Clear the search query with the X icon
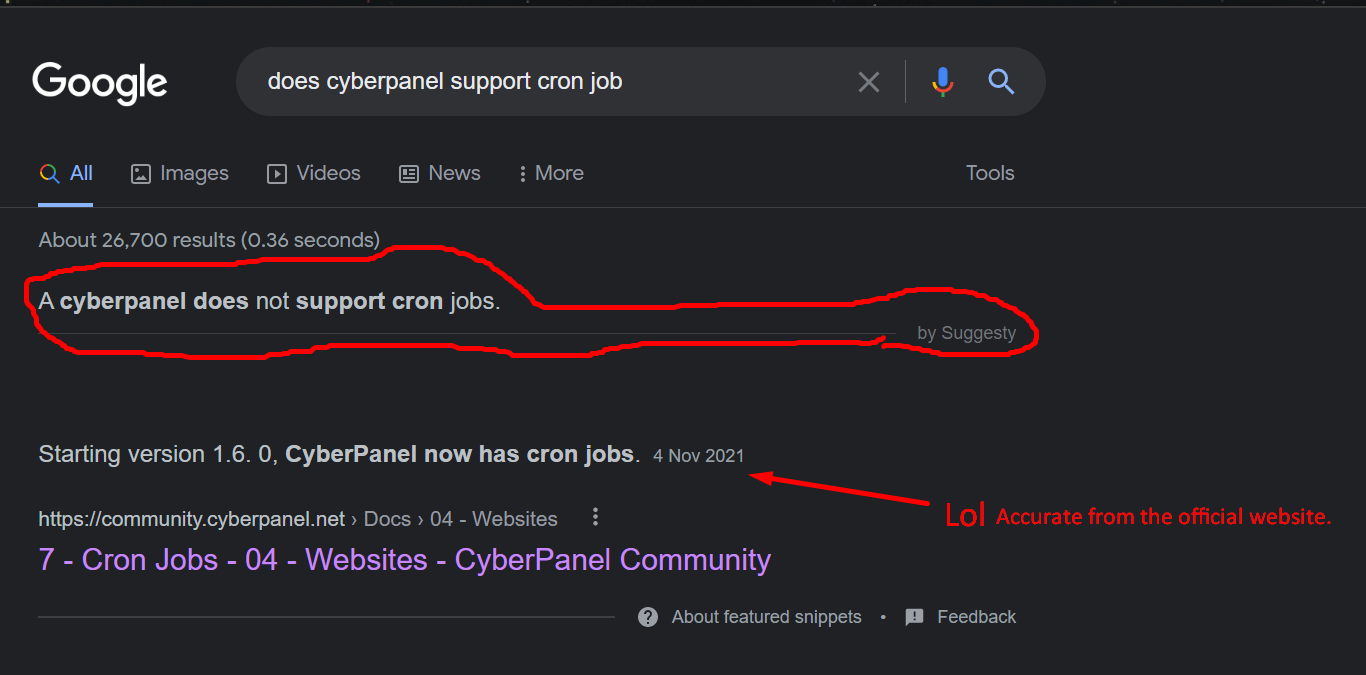This screenshot has width=1366, height=675. coord(869,82)
